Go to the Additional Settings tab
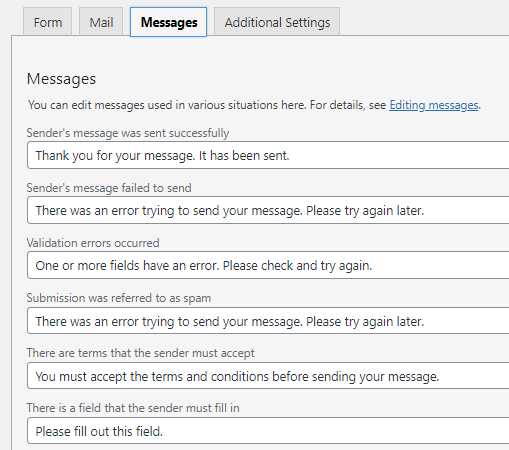The height and width of the screenshot is (450, 509). tap(277, 21)
